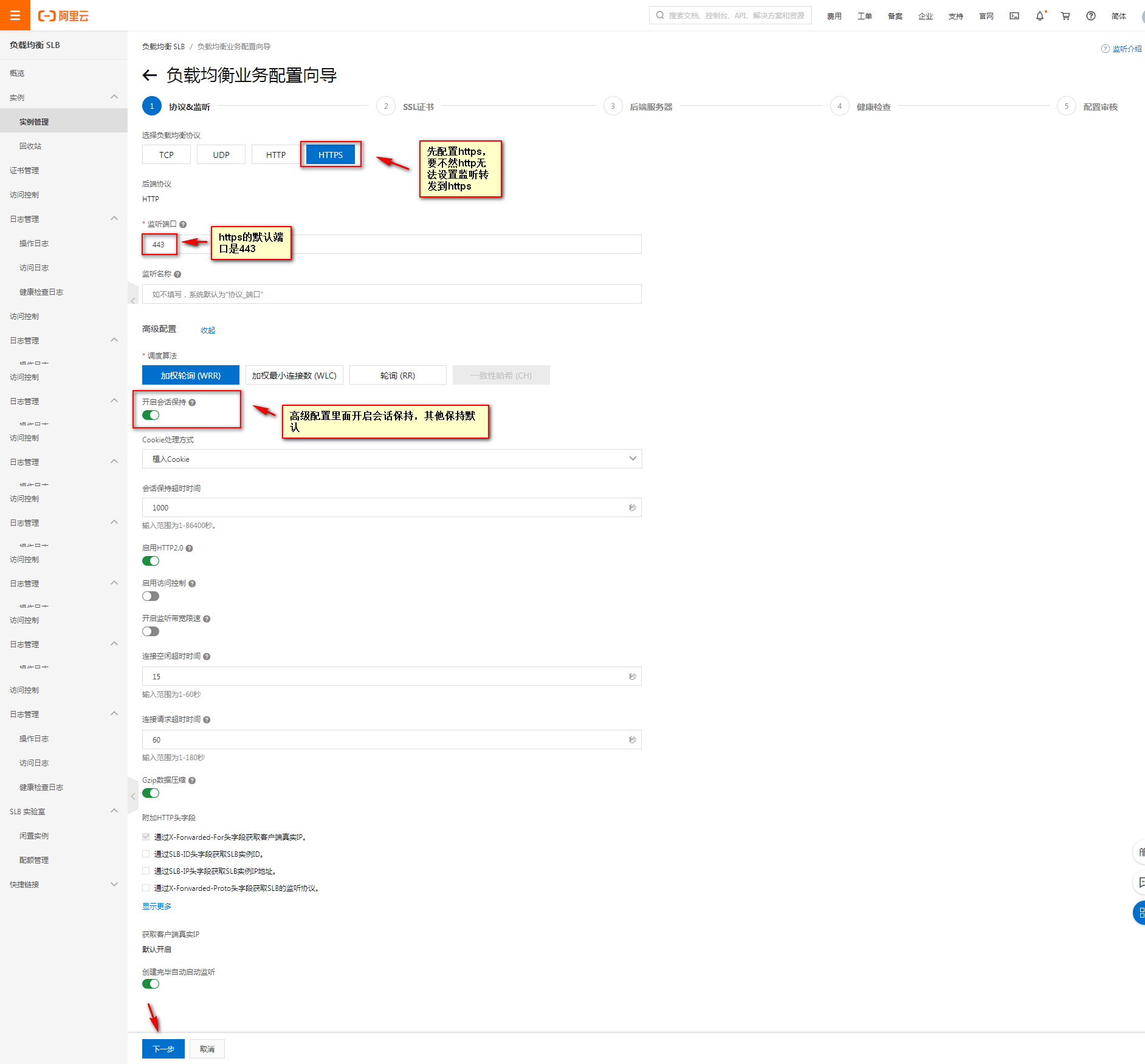Collapse the 实例 sidebar section
The height and width of the screenshot is (1064, 1145).
tap(114, 97)
